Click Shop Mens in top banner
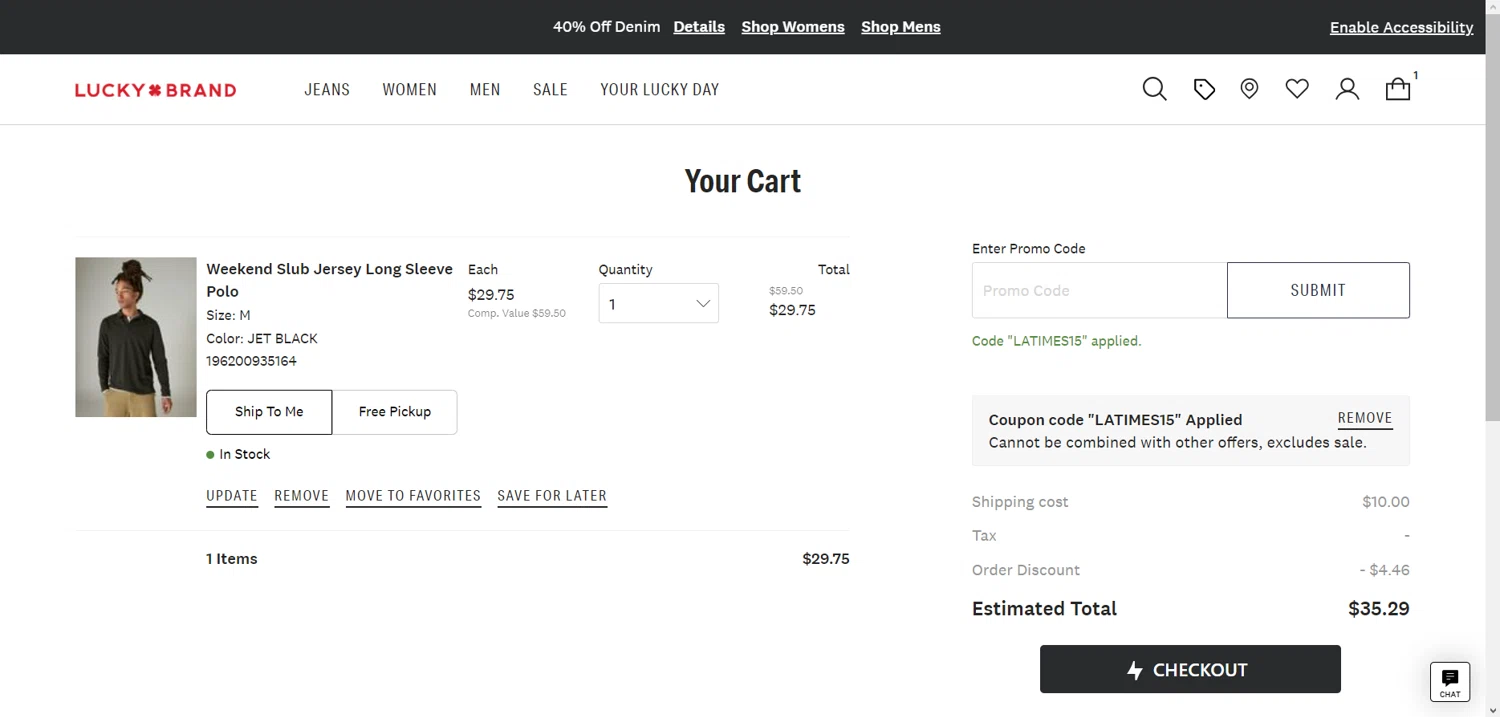This screenshot has width=1500, height=717. click(x=901, y=27)
